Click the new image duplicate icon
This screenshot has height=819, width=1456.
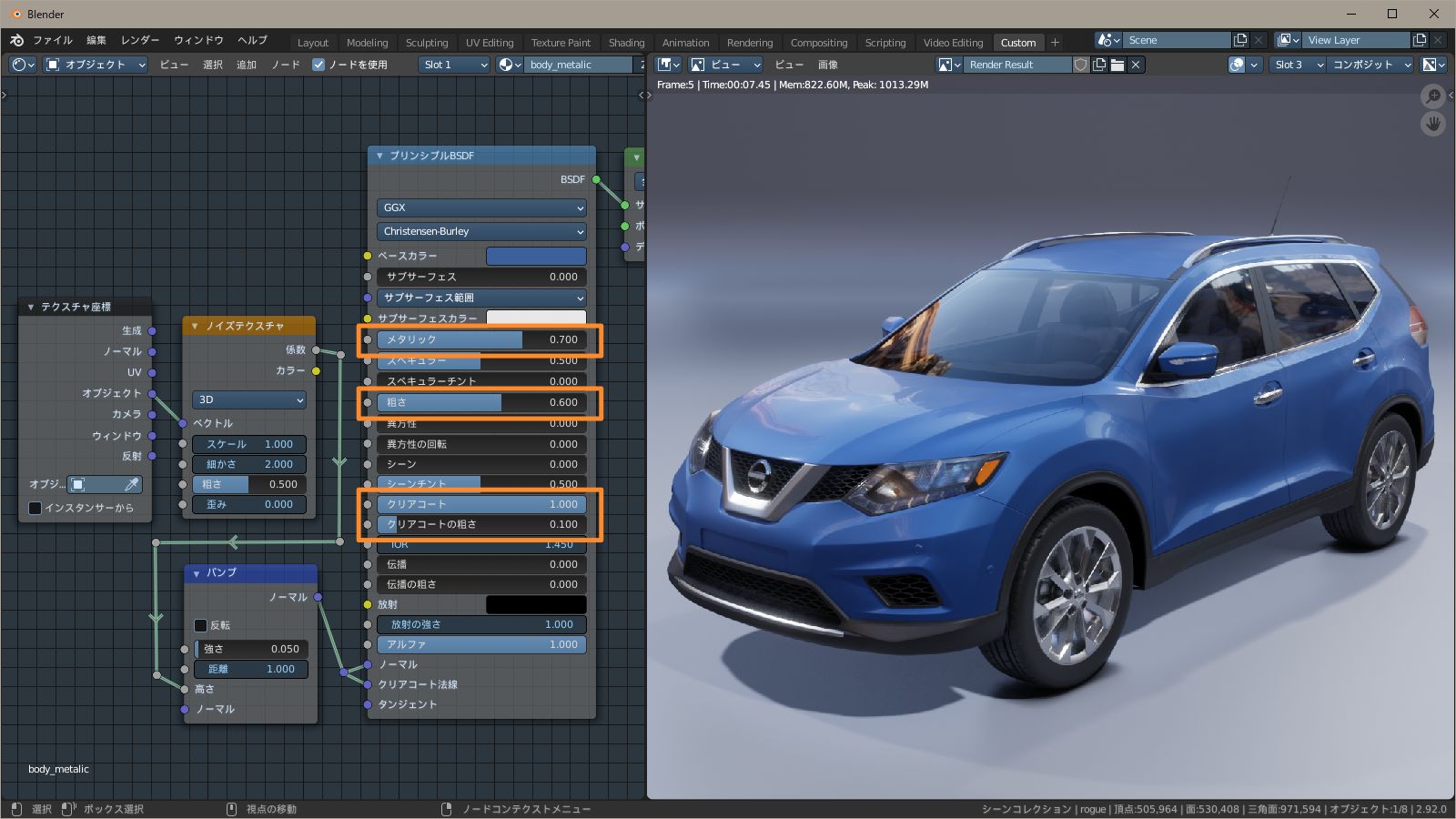[x=1099, y=65]
